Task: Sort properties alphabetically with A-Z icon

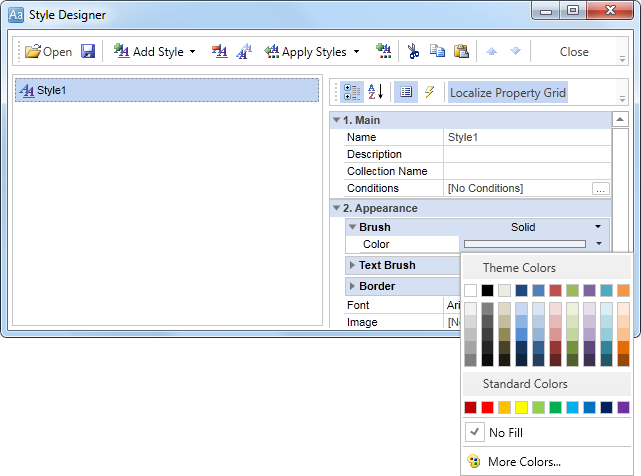Action: coord(376,92)
